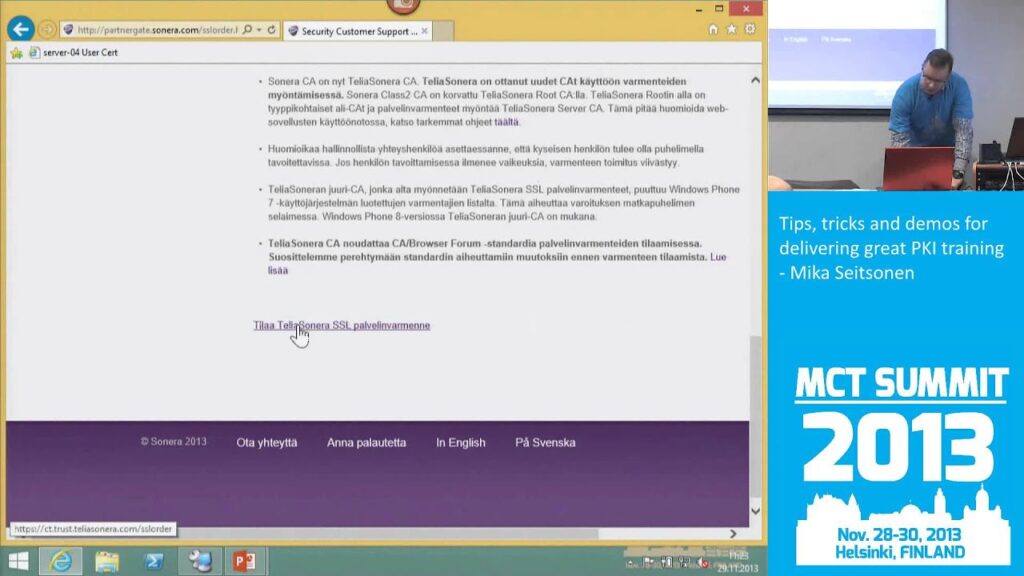
Task: Go back with the browser Back arrow
Action: pyautogui.click(x=21, y=29)
